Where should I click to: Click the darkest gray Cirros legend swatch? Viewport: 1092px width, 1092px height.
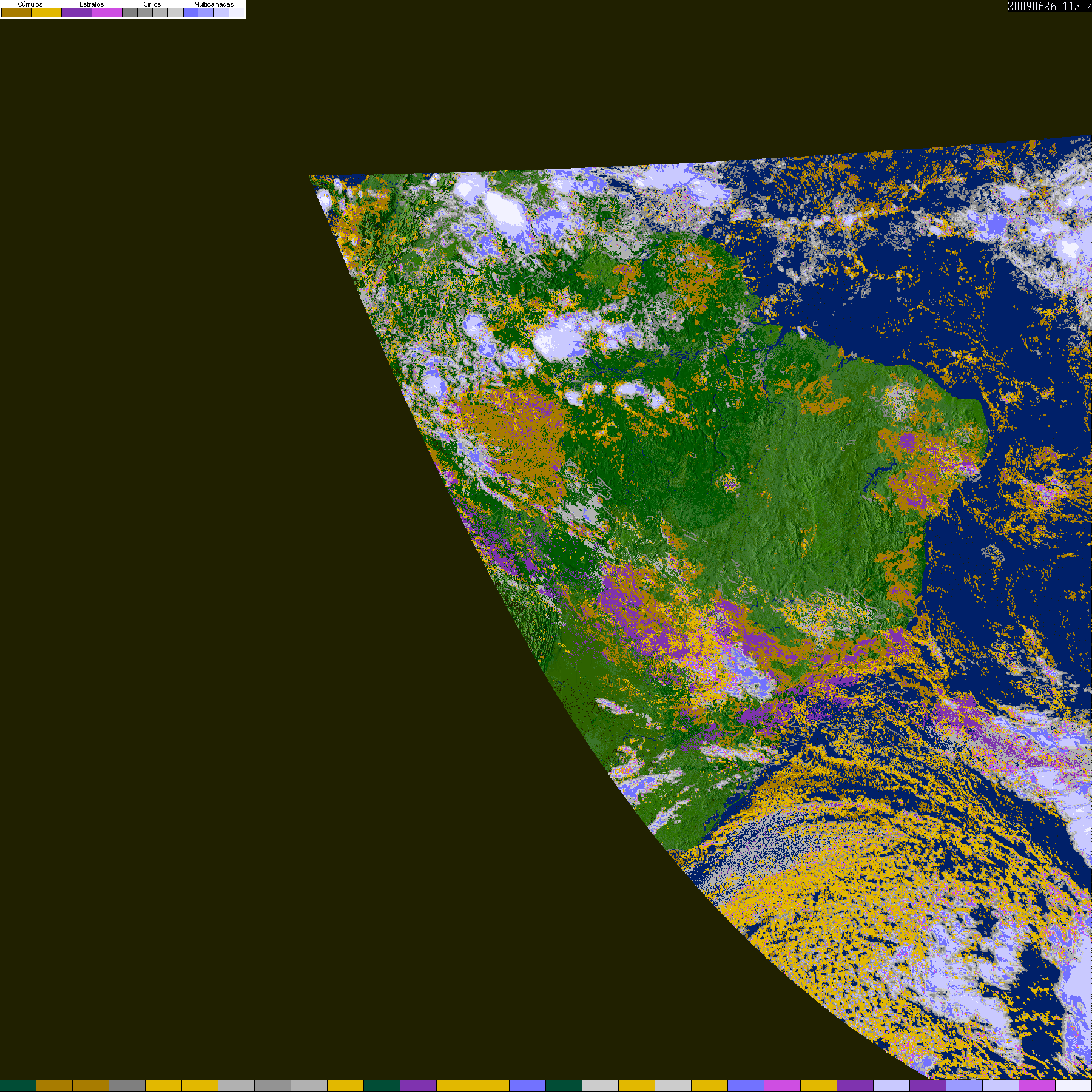(130, 12)
